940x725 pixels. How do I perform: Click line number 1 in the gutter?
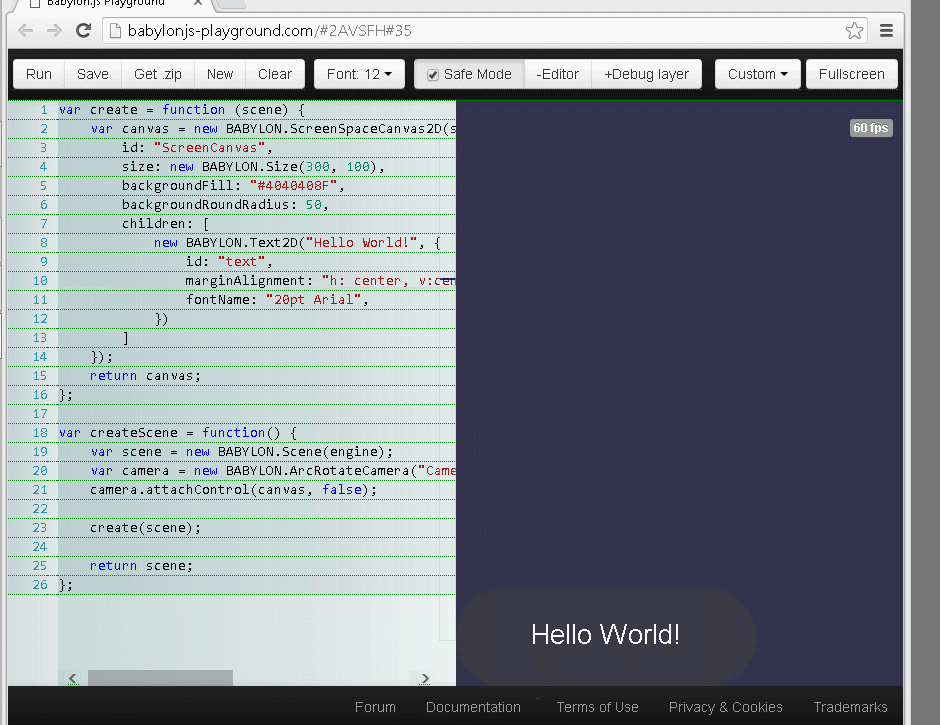pos(44,110)
